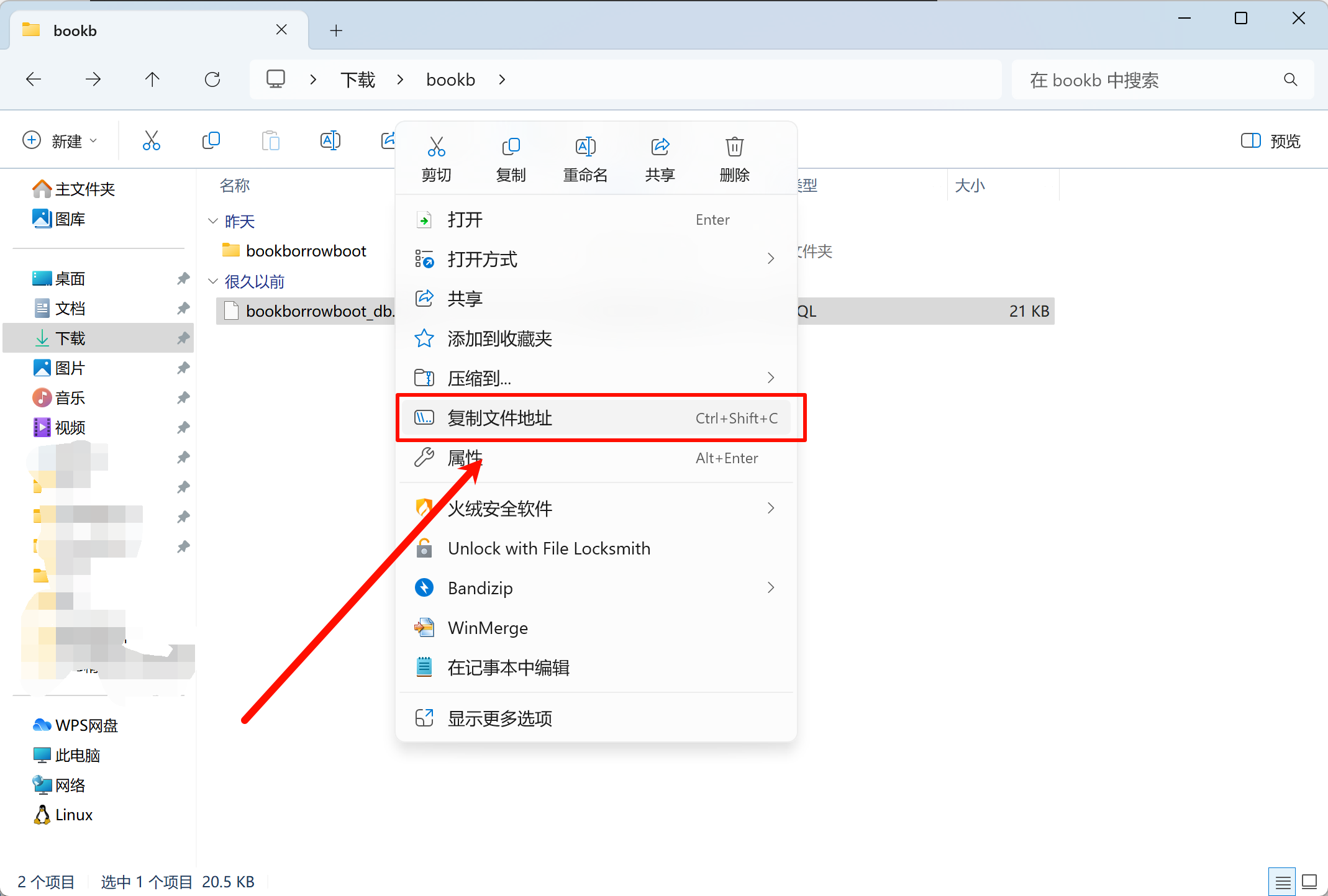Open 桌面 in the sidebar
This screenshot has width=1328, height=896.
coord(60,279)
